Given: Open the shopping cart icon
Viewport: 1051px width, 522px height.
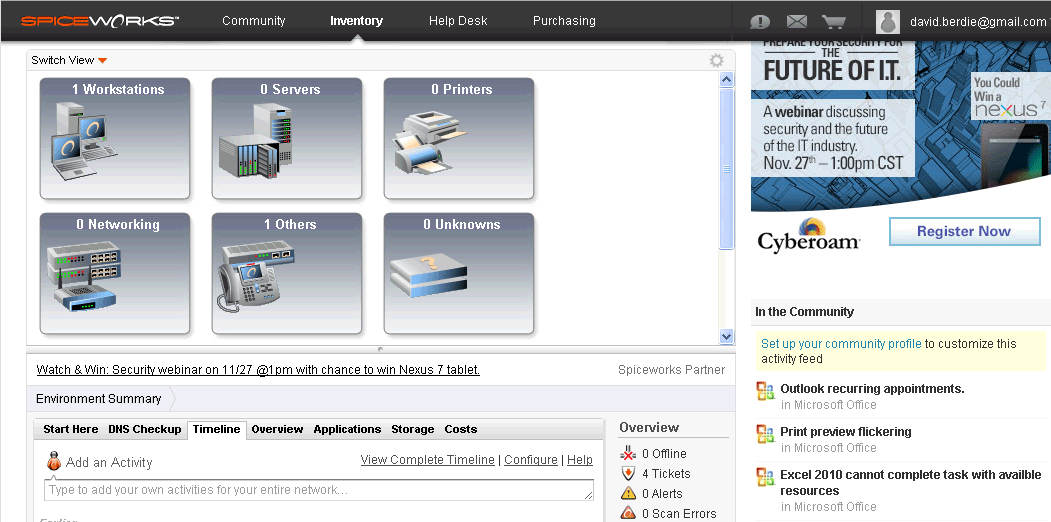Looking at the screenshot, I should pyautogui.click(x=833, y=21).
